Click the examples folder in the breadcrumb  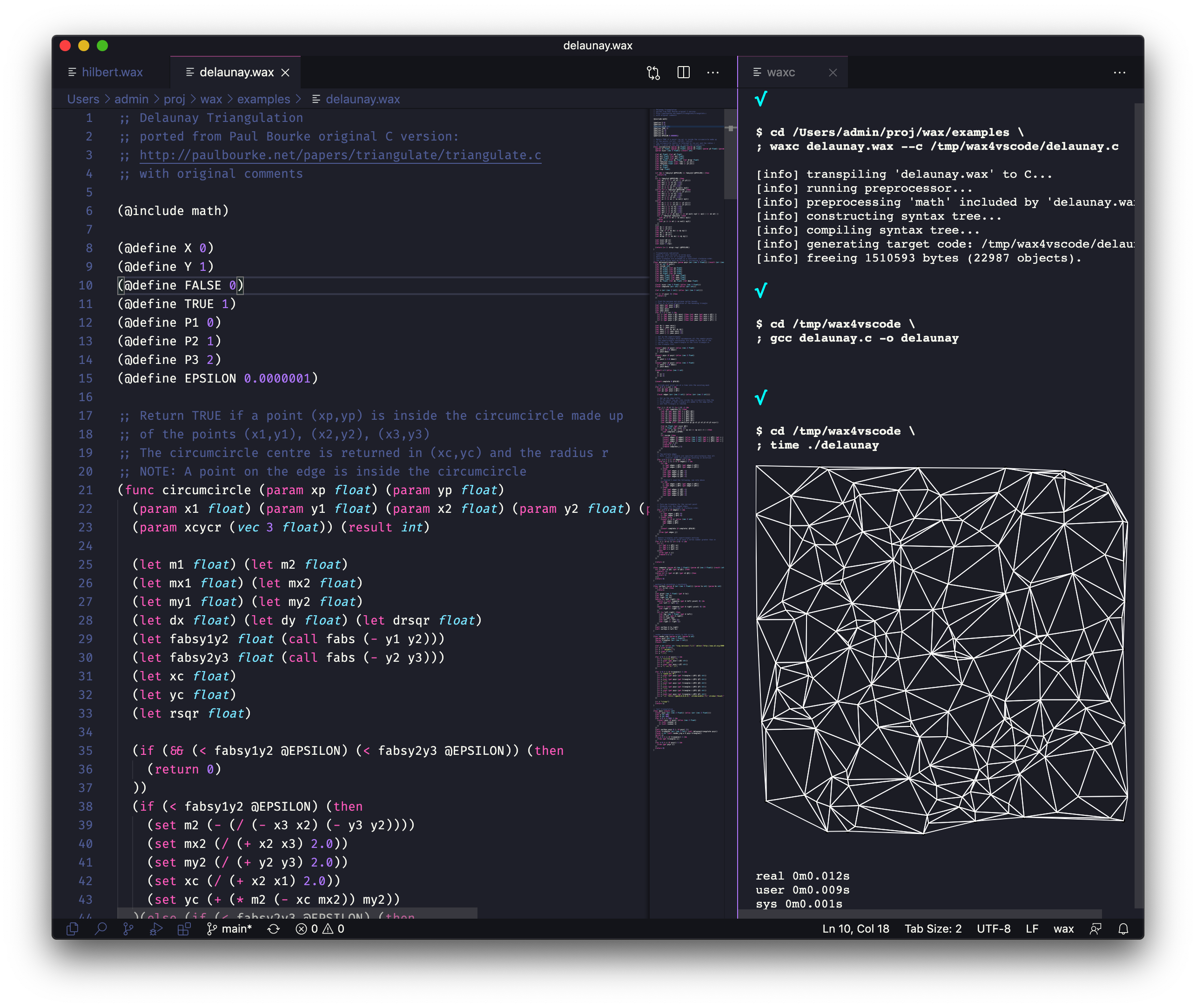263,99
